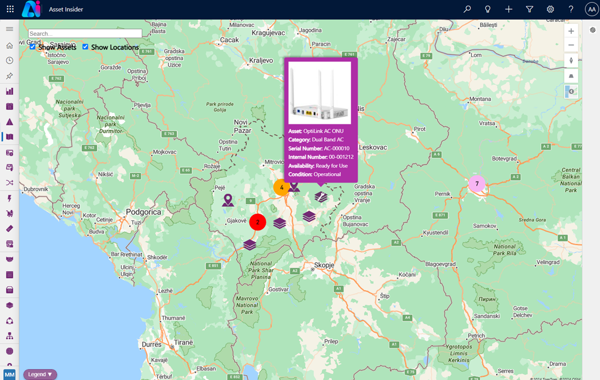Open the search magnifier in top bar

coord(467,9)
